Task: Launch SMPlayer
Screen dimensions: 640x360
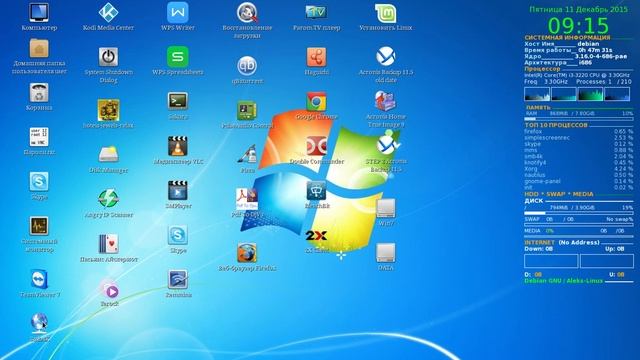Action: click(178, 191)
